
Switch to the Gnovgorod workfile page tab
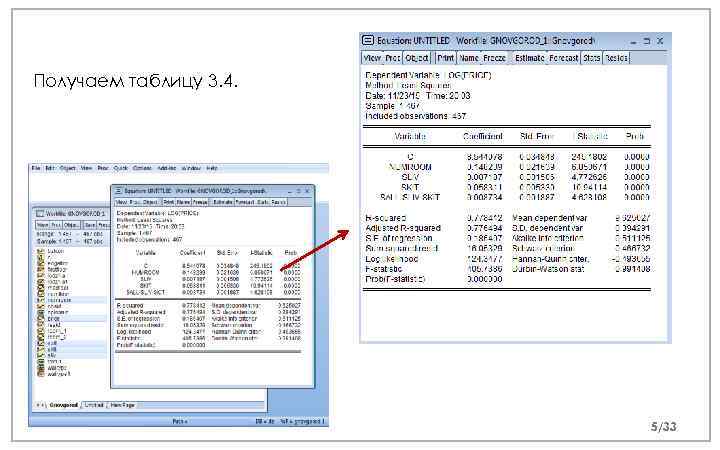coord(63,405)
